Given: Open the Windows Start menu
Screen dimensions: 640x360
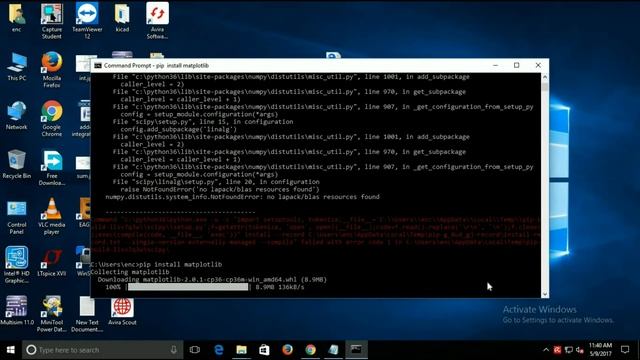Looking at the screenshot, I should (11, 350).
